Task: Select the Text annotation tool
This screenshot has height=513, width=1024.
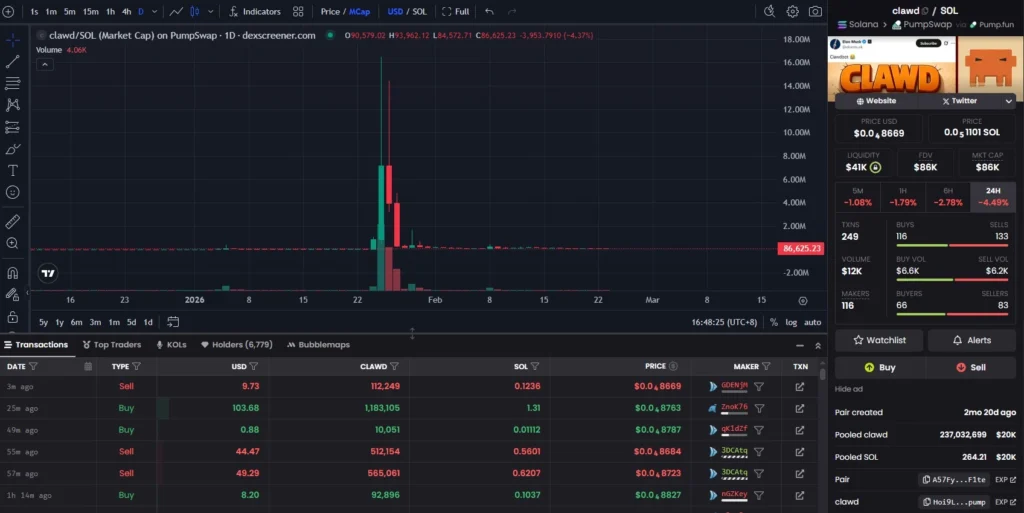Action: click(13, 170)
